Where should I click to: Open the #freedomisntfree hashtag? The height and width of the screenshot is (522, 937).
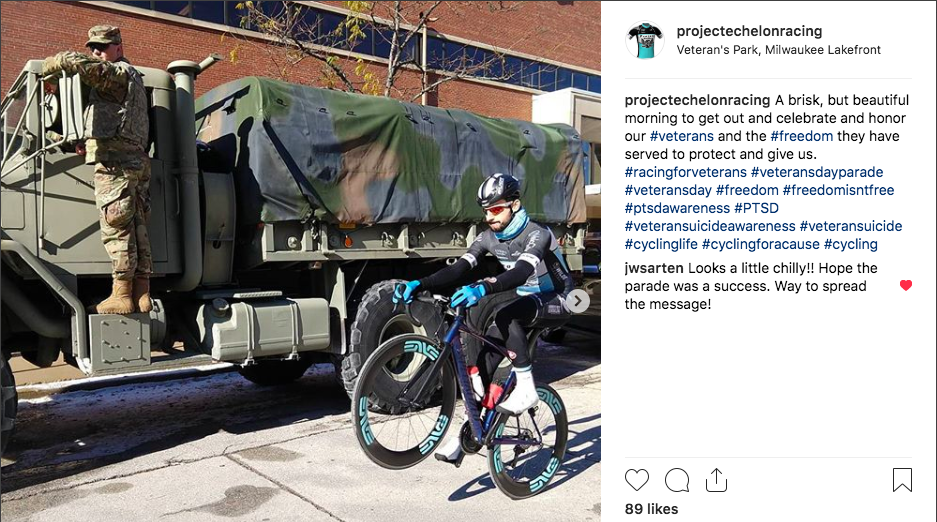[x=838, y=191]
